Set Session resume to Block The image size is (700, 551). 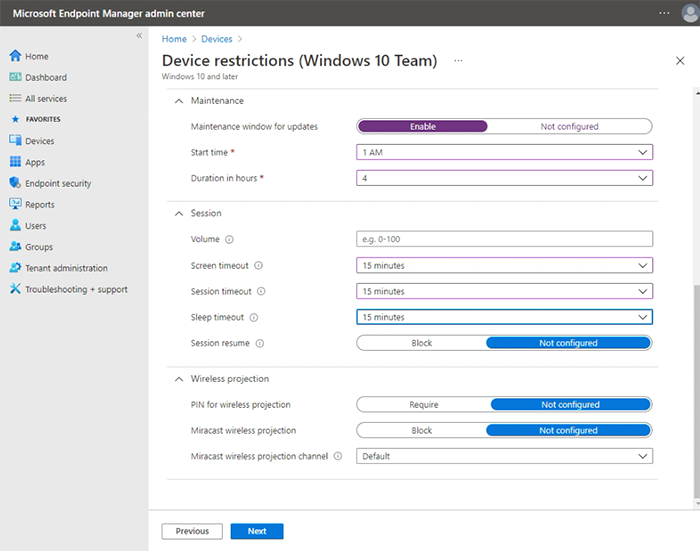422,343
